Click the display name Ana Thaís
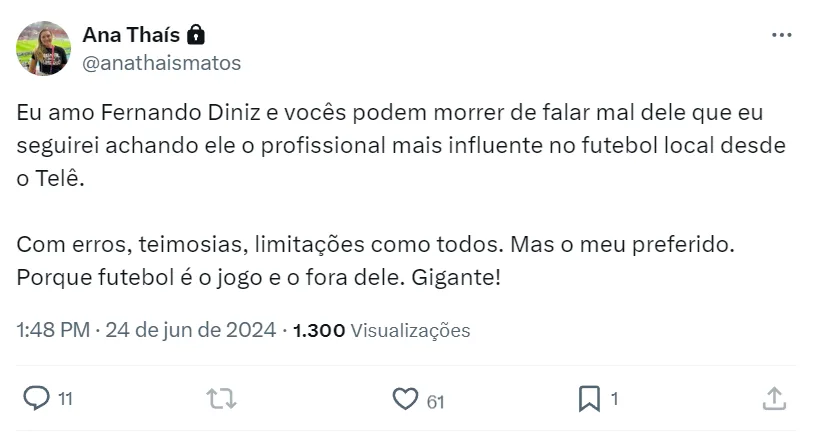 pyautogui.click(x=131, y=35)
